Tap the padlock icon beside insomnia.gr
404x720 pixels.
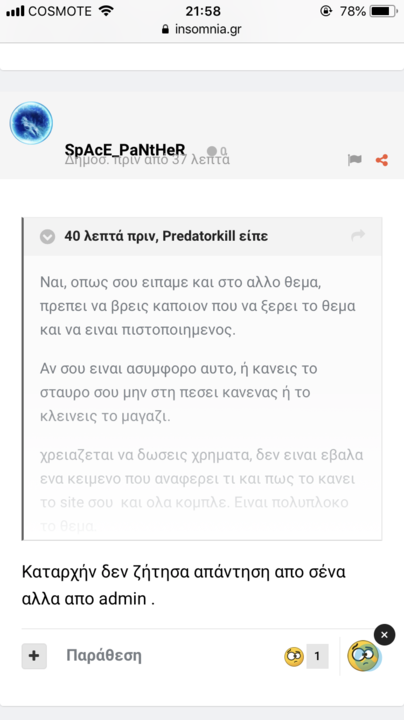165,29
